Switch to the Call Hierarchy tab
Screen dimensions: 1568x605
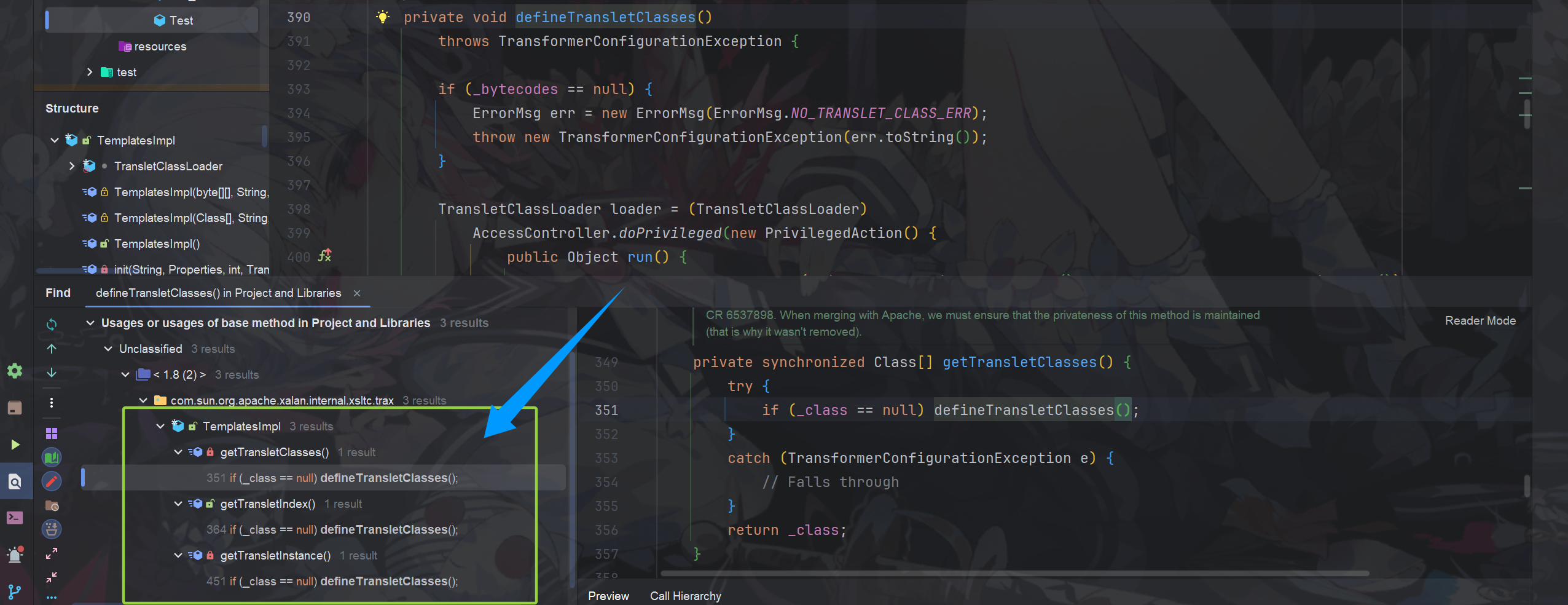click(x=684, y=595)
